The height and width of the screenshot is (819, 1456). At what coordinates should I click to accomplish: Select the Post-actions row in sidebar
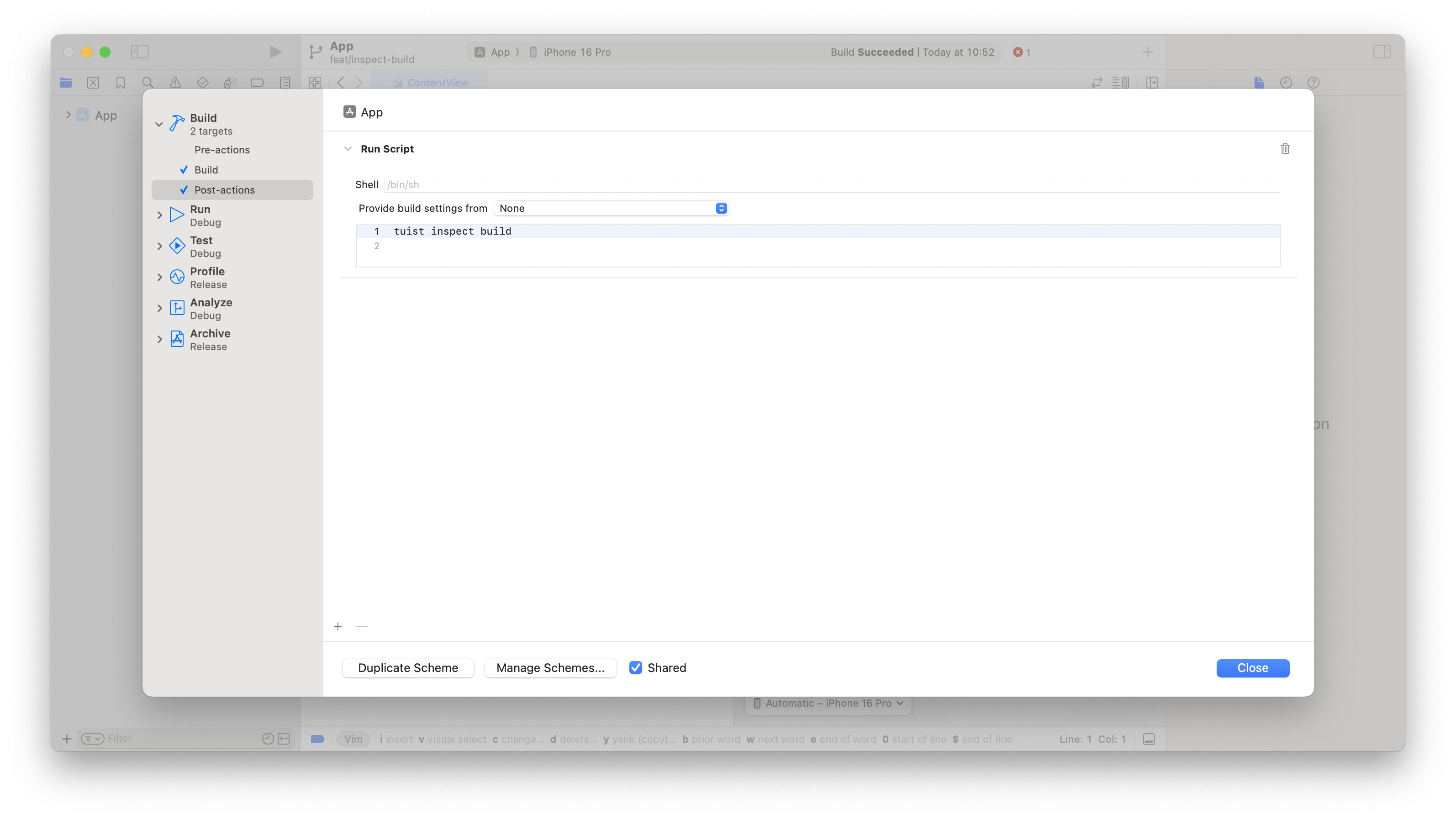click(x=232, y=190)
